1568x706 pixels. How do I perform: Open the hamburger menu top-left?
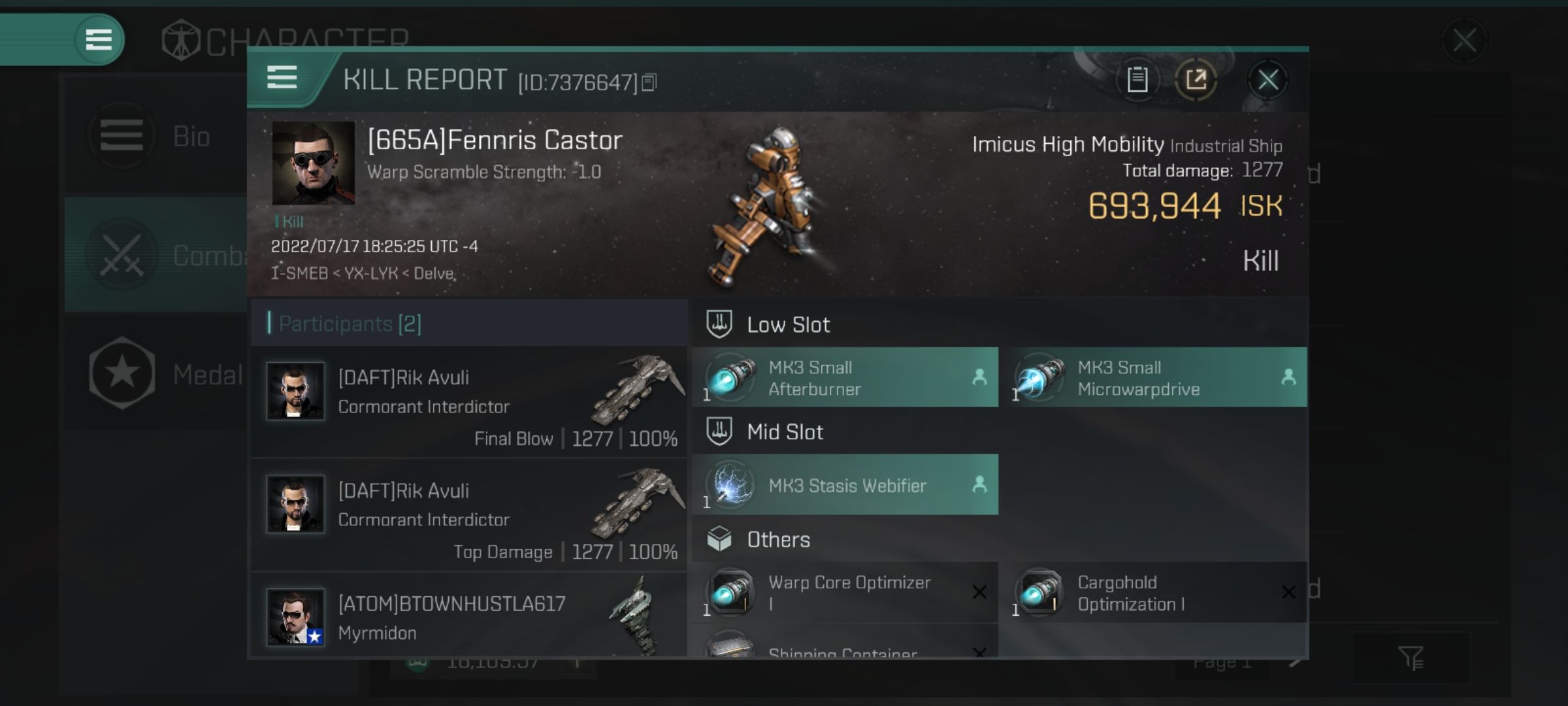99,40
